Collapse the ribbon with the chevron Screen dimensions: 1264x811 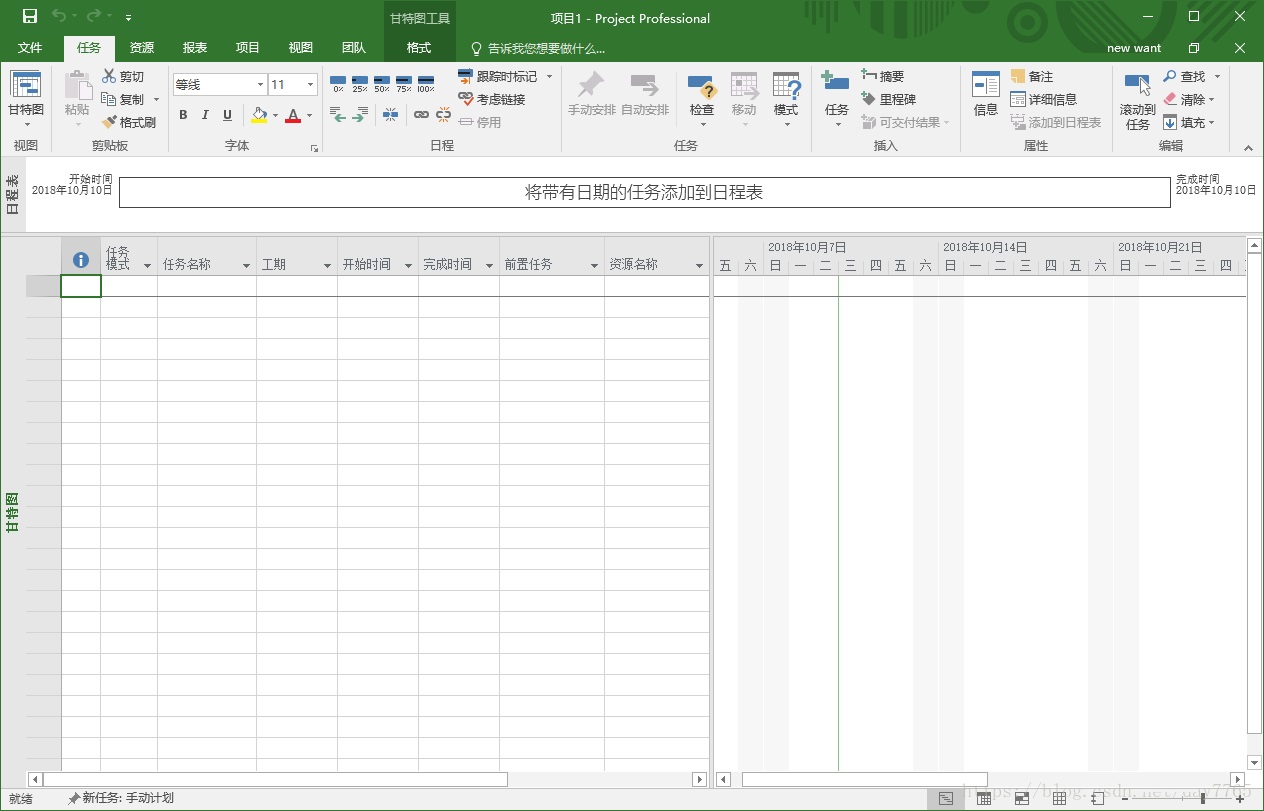[1247, 147]
